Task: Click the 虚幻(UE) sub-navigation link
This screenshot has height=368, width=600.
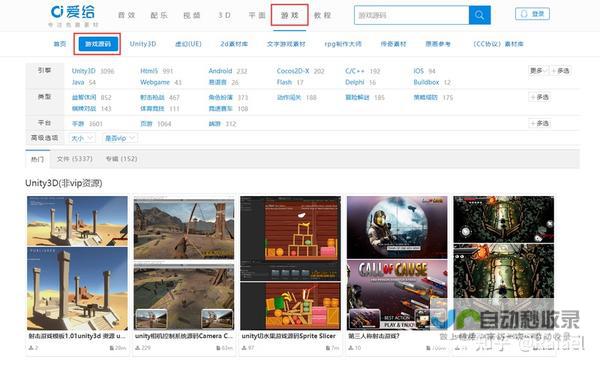Action: pos(188,44)
